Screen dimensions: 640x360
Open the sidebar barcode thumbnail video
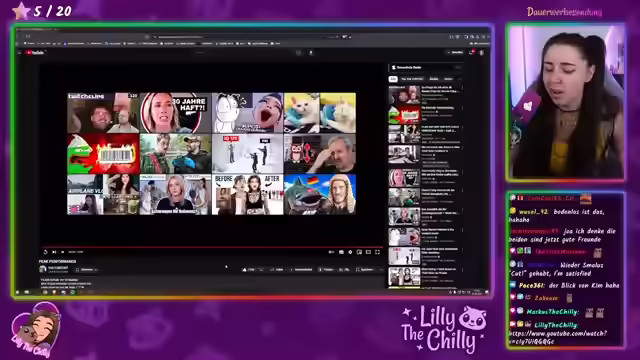[404, 115]
